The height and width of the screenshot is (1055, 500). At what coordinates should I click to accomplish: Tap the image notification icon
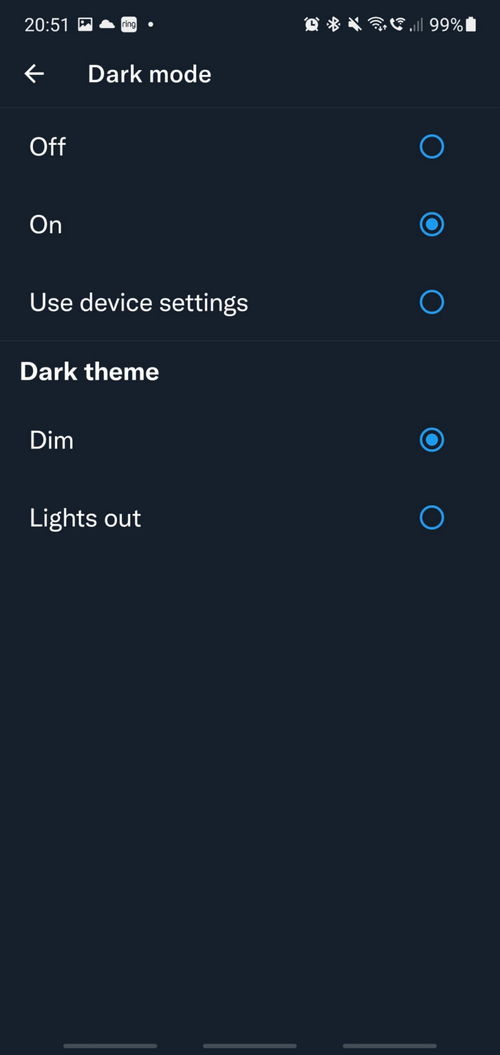point(85,25)
